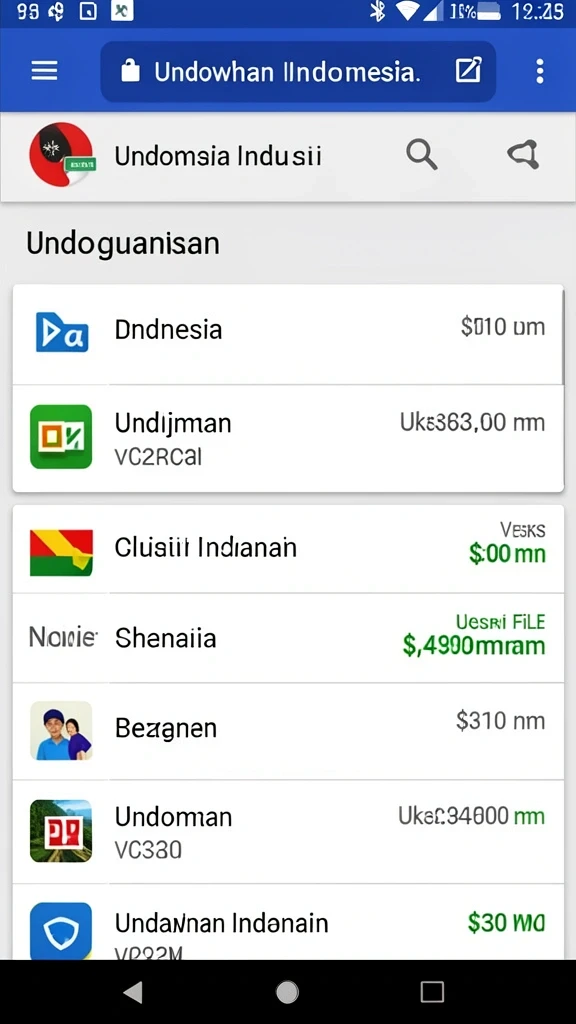576x1024 pixels.
Task: Tap the Clusiit Indianan flag icon
Action: tap(61, 552)
